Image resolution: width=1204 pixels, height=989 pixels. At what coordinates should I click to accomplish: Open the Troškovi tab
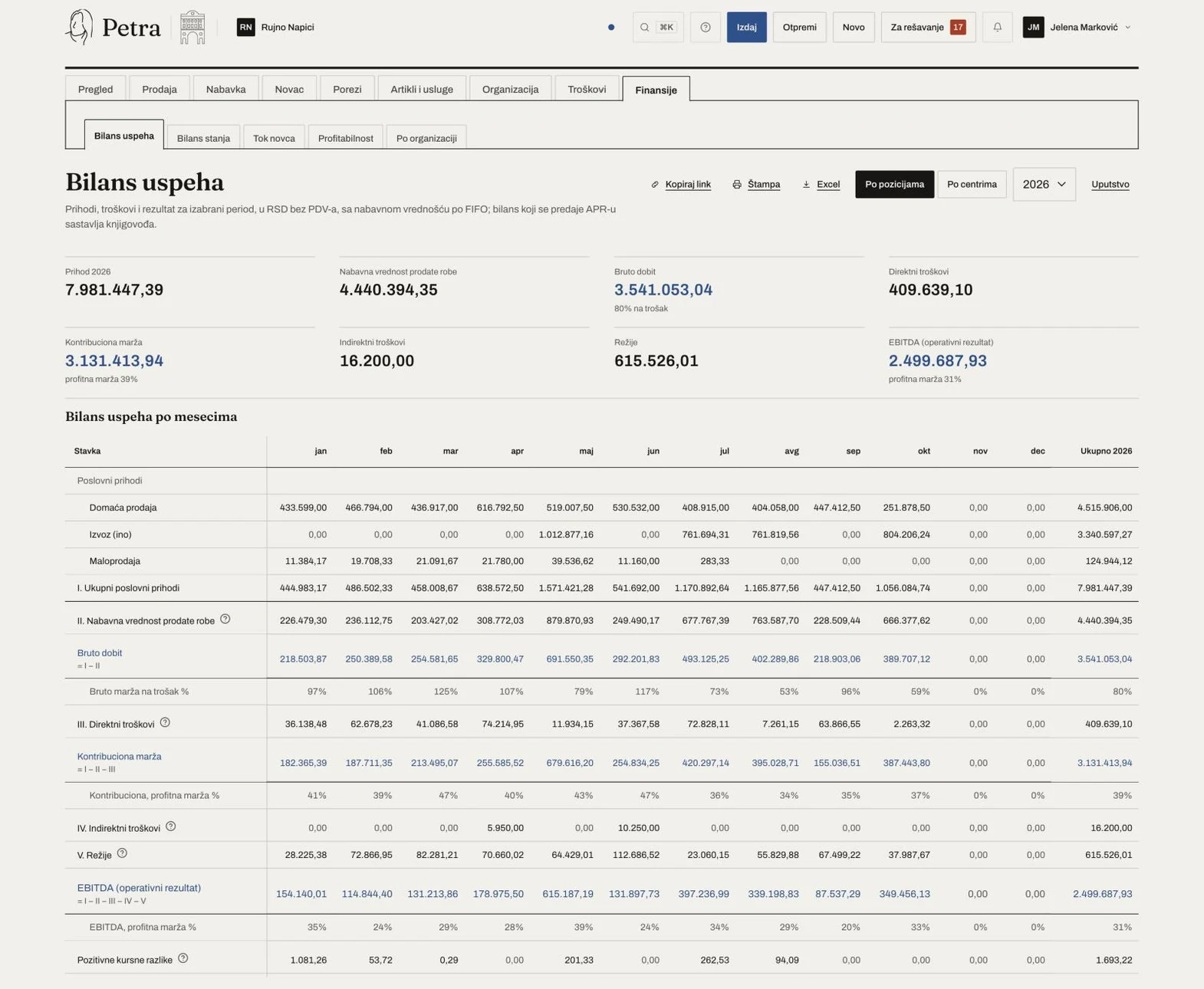[587, 89]
